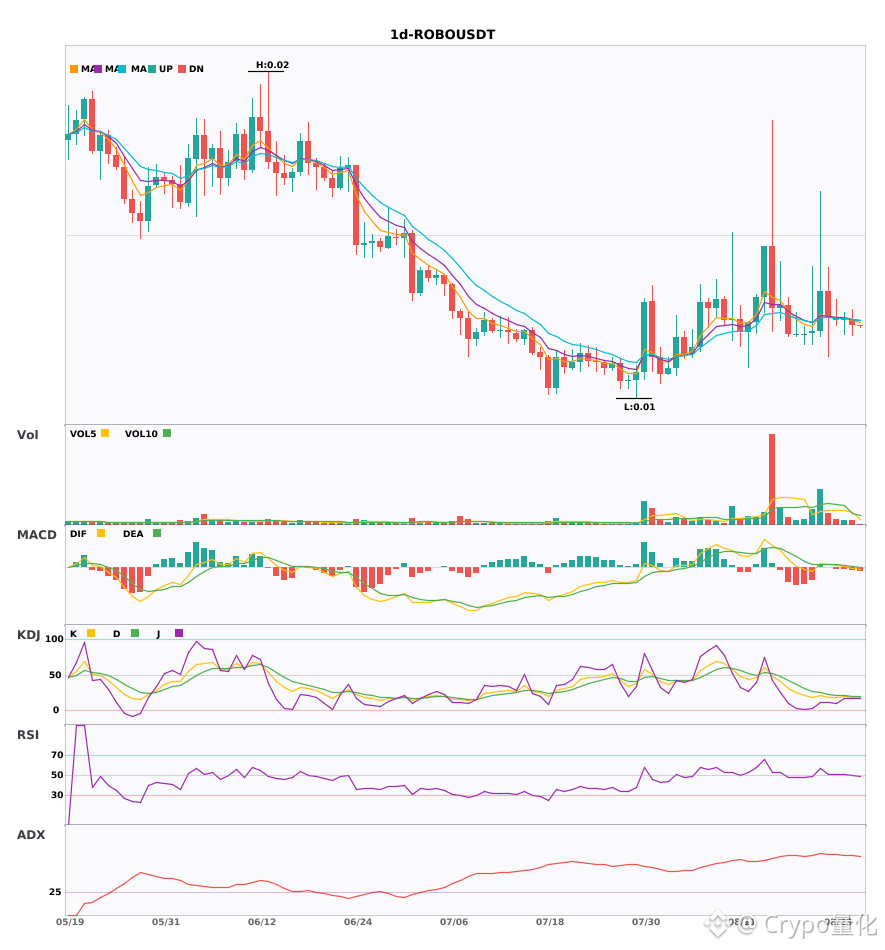Select the yellow VOL5 legend swatch
Image resolution: width=885 pixels, height=950 pixels.
105,433
